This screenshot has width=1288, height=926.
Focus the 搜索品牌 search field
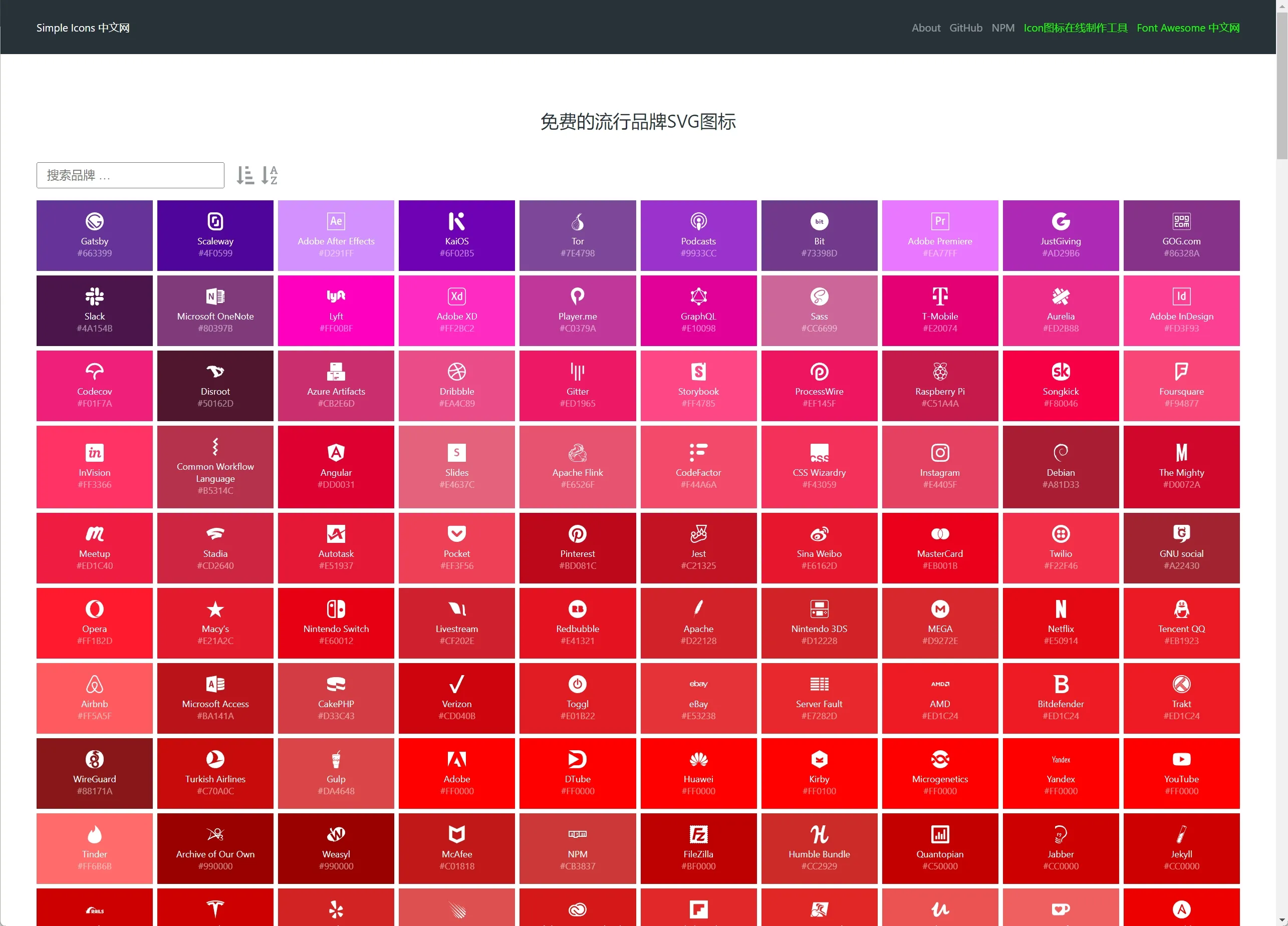click(x=130, y=175)
